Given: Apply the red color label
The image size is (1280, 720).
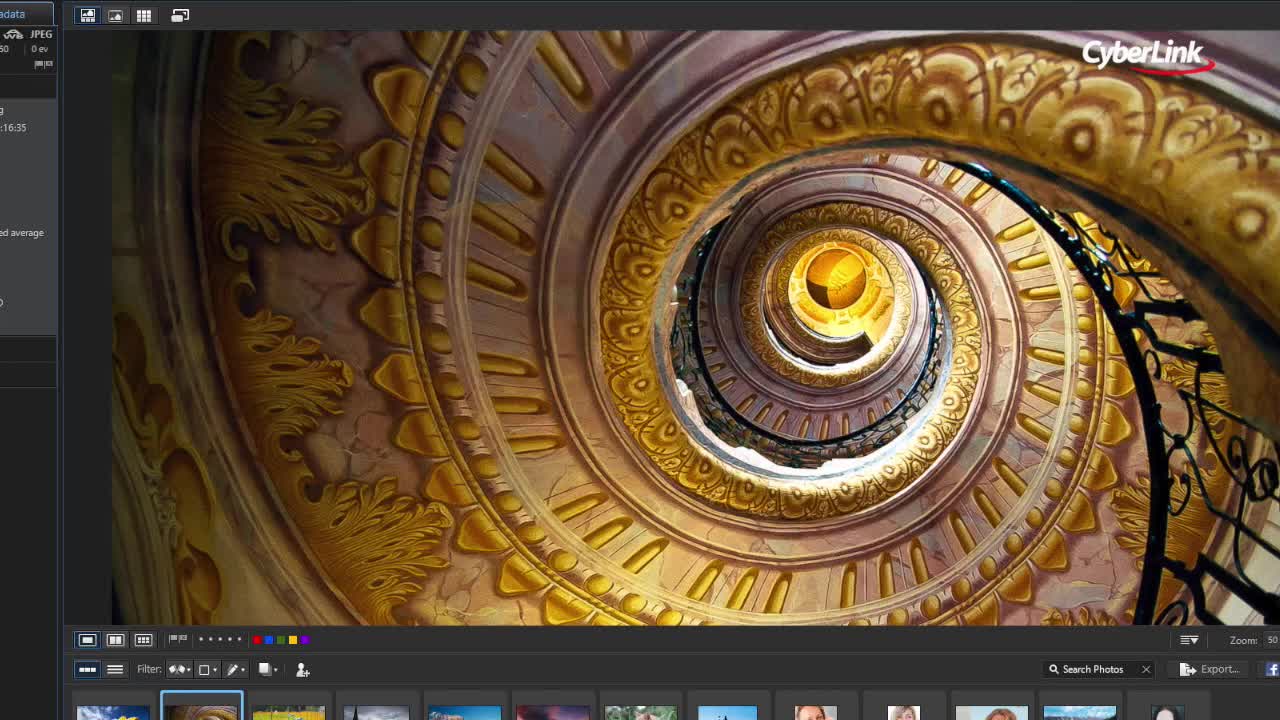Looking at the screenshot, I should click(257, 640).
